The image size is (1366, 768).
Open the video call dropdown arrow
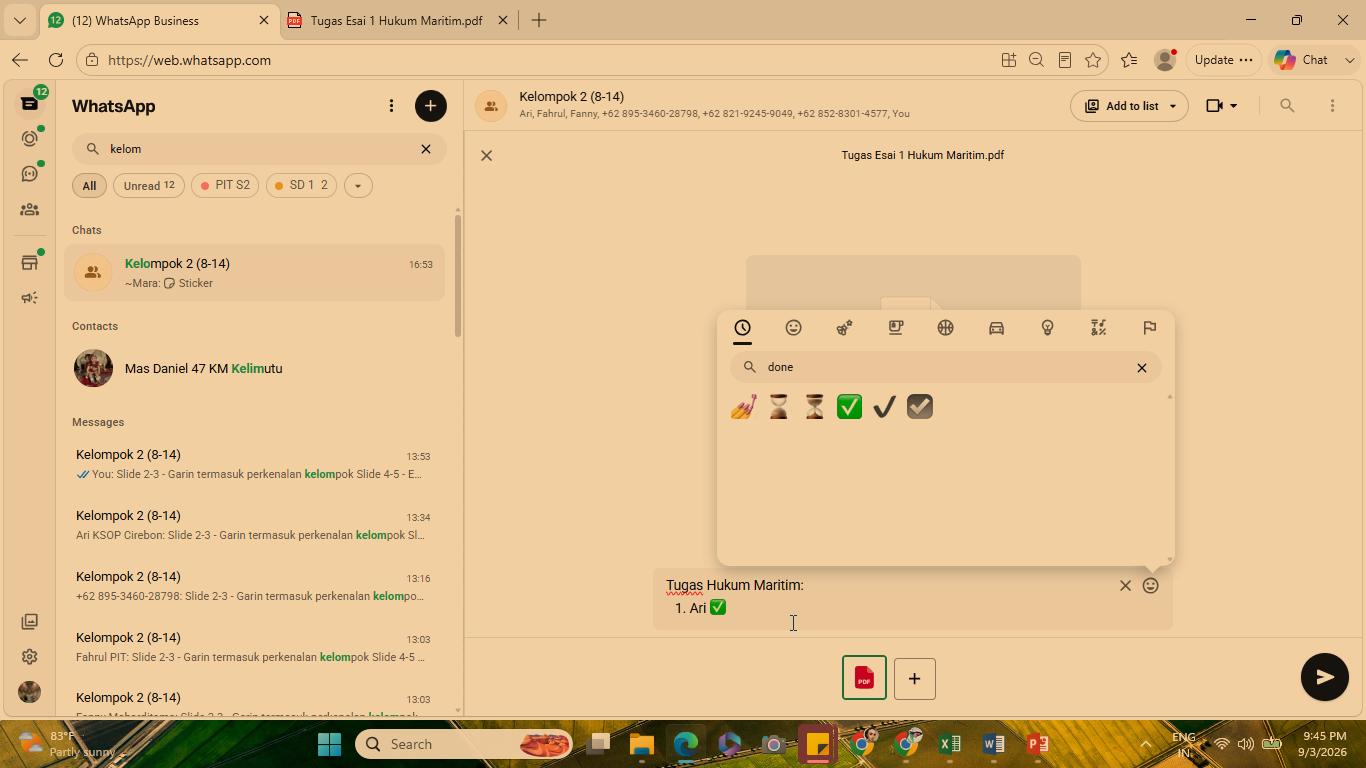tap(1234, 106)
